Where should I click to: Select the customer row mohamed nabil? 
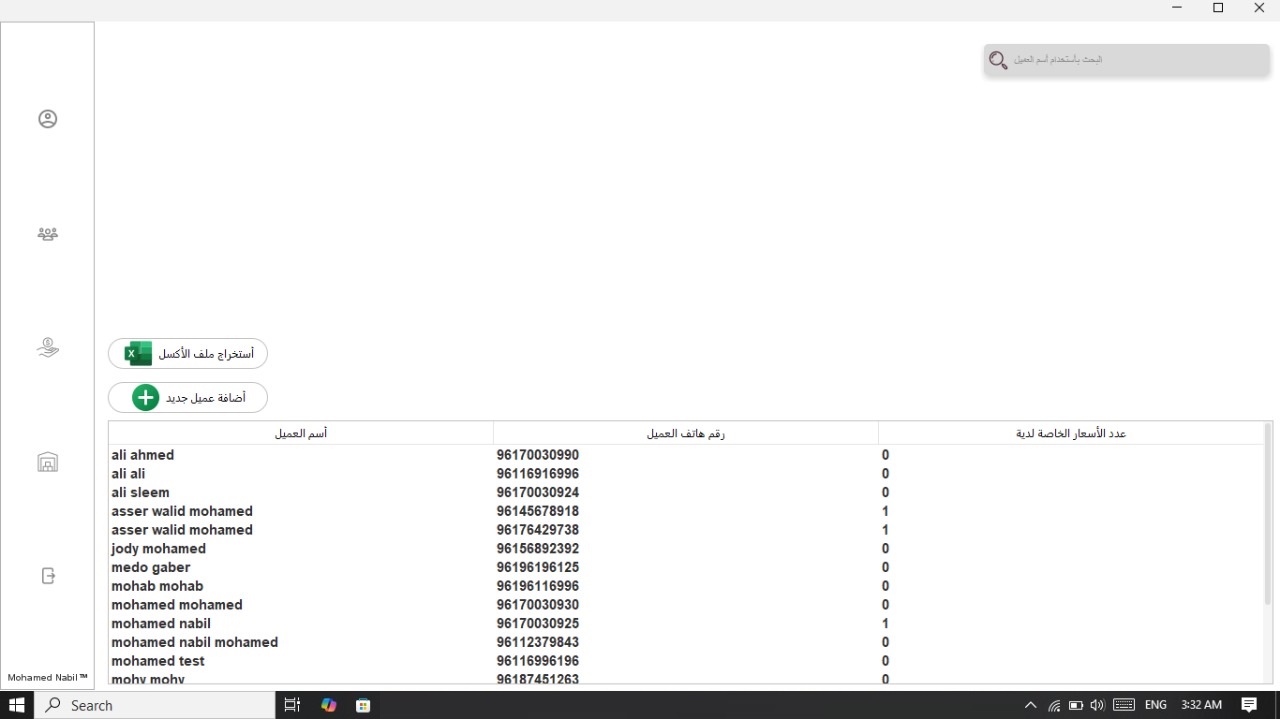686,624
